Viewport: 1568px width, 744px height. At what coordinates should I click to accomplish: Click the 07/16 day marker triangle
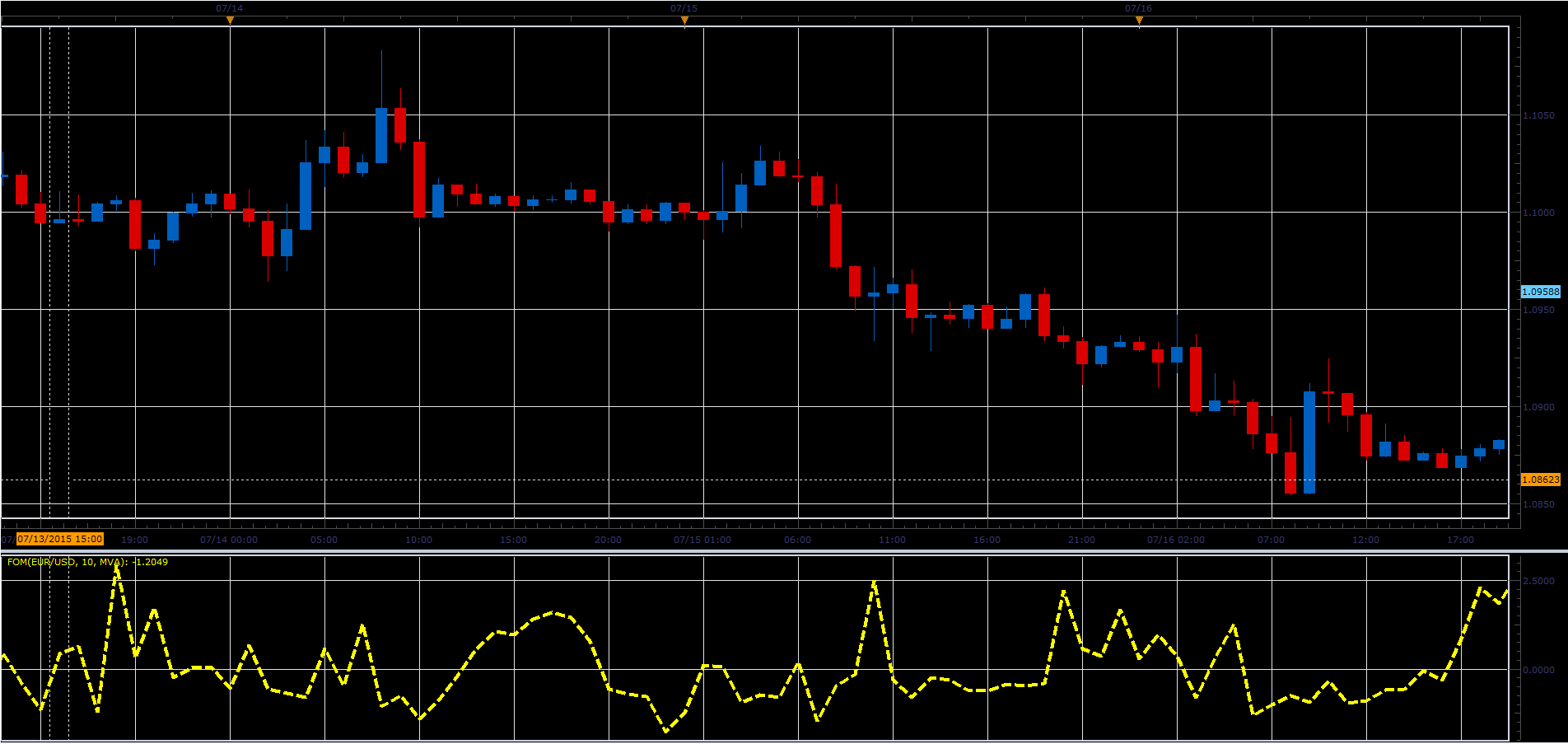coord(1139,20)
